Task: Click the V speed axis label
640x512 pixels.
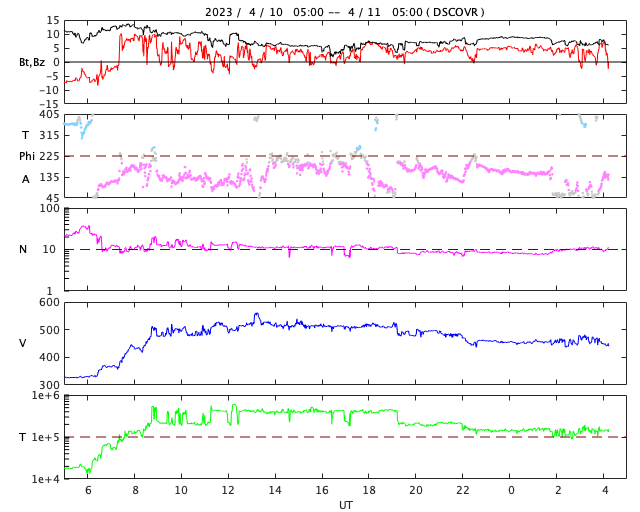Action: point(23,343)
